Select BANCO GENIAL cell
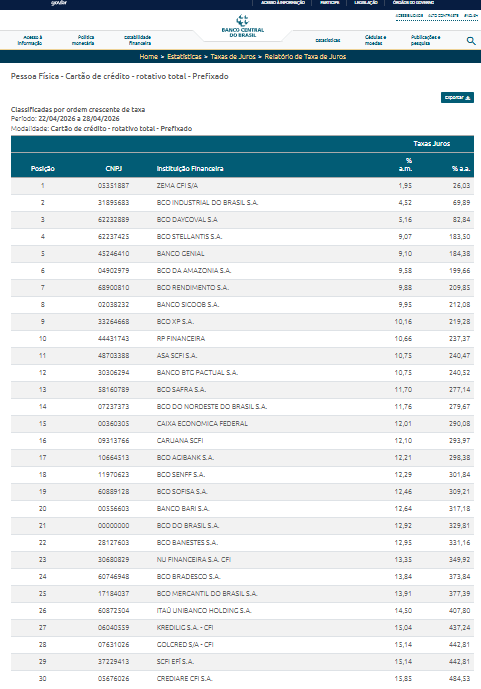481x689 pixels. [180, 254]
